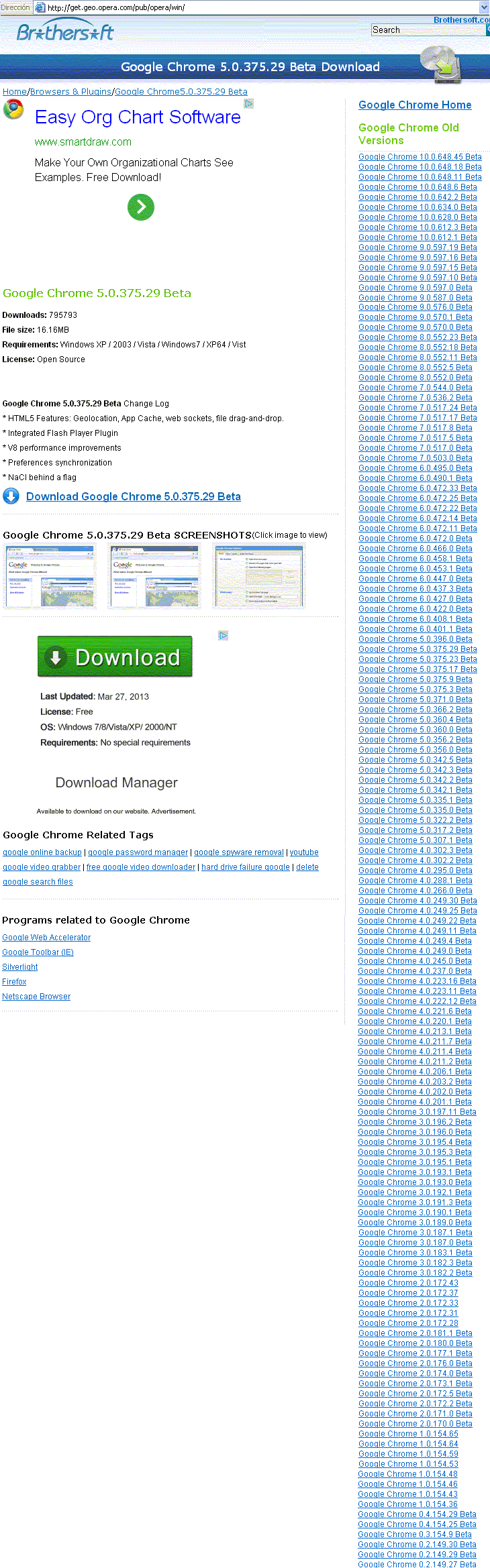Open Firefox related program link
The width and height of the screenshot is (490, 1568).
tap(14, 982)
